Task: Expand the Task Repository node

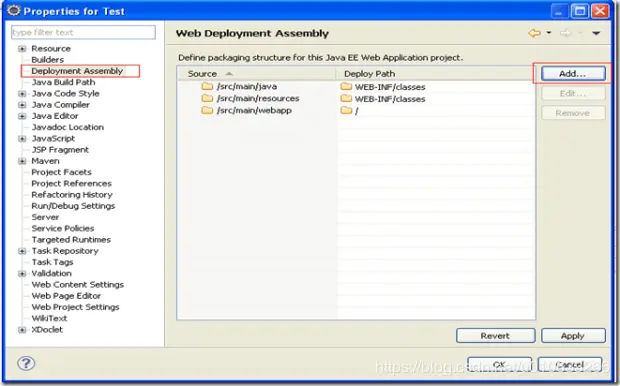Action: click(22, 251)
